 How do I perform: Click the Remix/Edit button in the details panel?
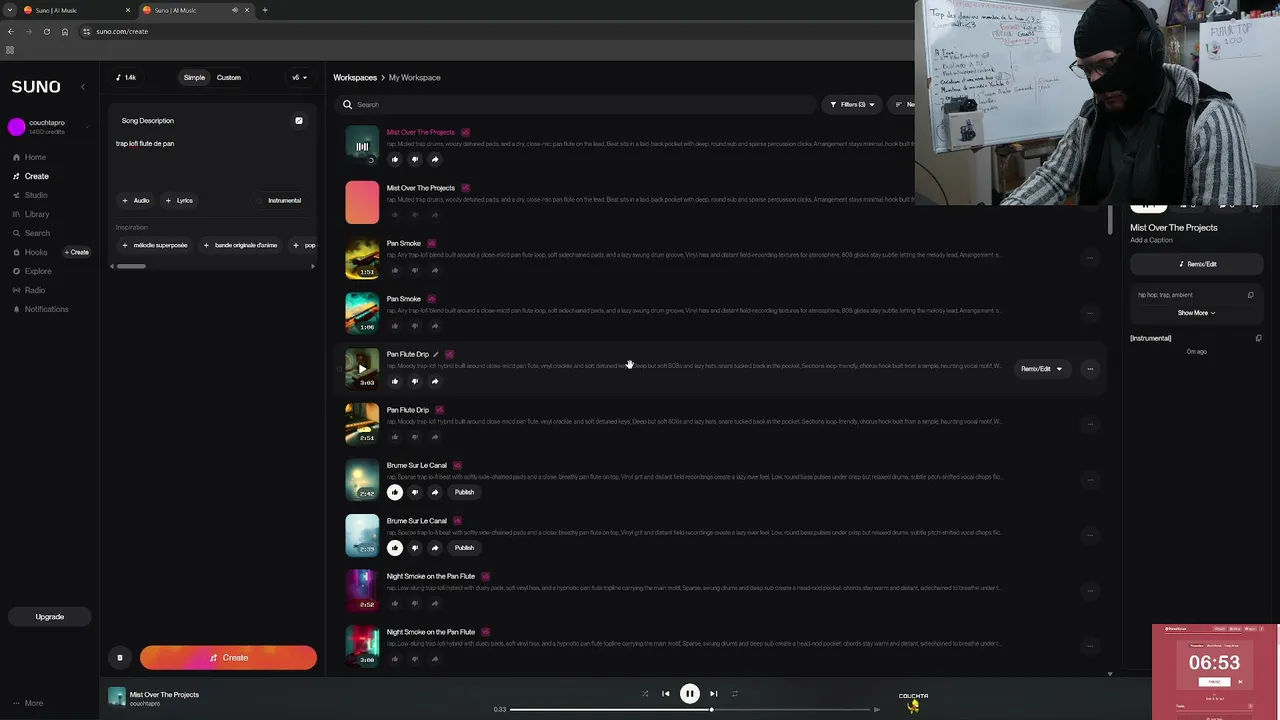[x=1197, y=264]
